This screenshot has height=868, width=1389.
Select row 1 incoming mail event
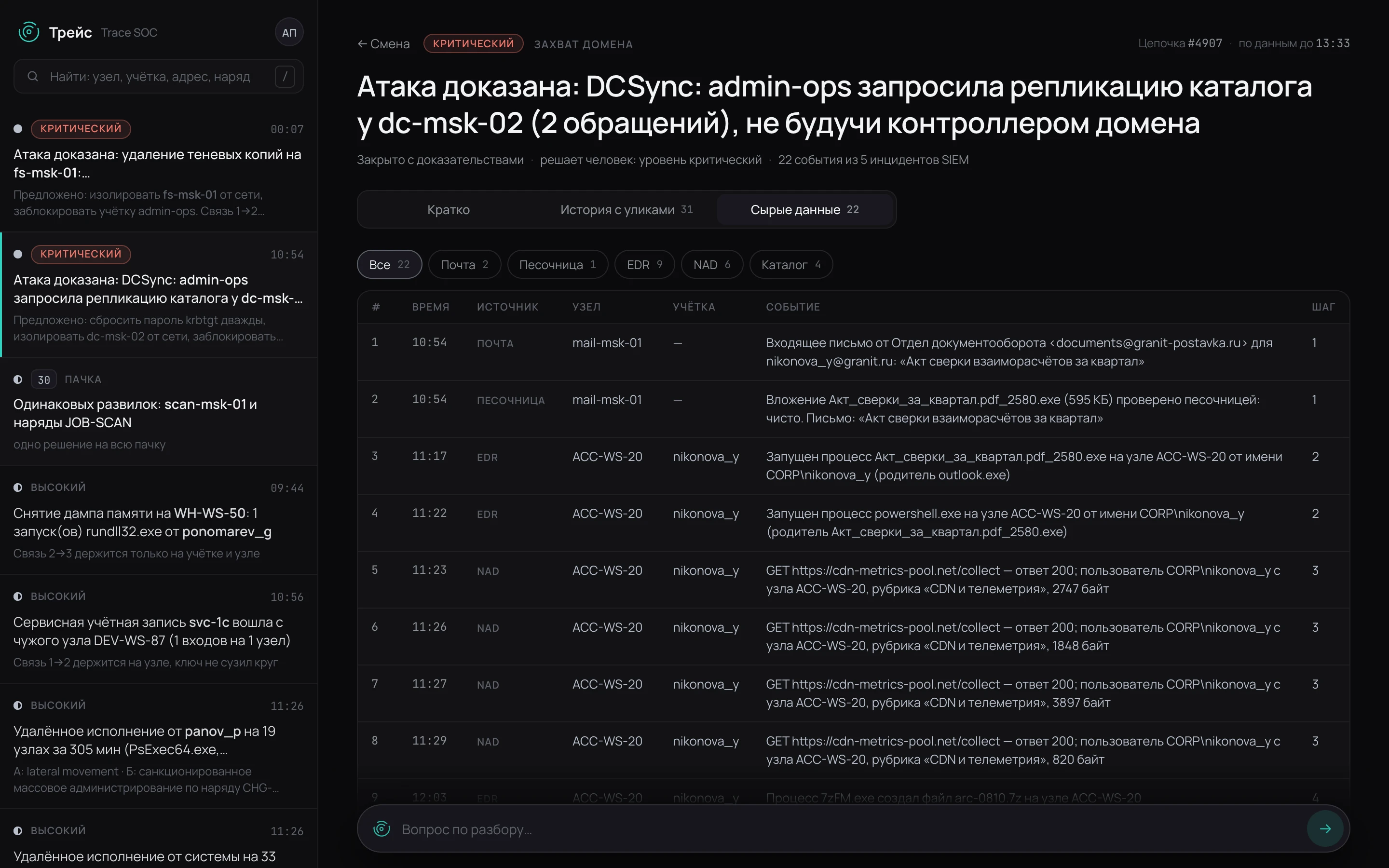[x=853, y=352]
